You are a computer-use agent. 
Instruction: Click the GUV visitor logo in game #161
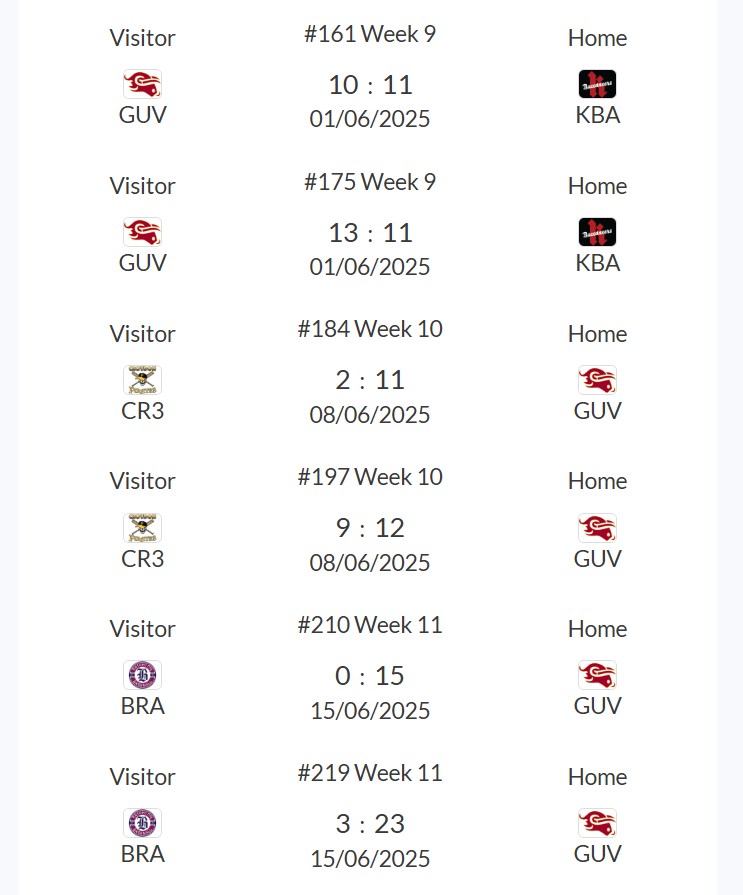click(142, 84)
